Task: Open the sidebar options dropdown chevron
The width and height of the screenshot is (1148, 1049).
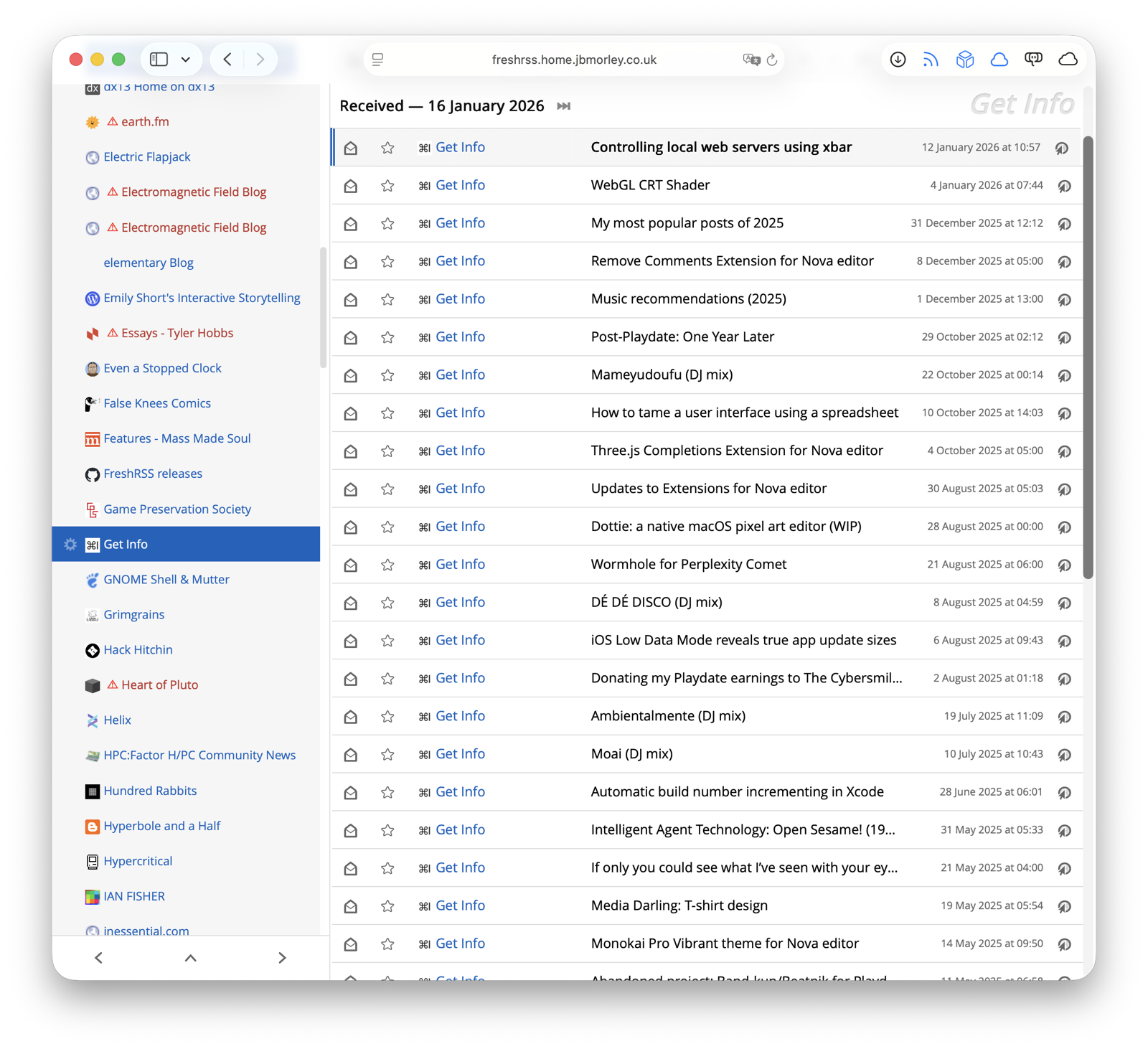Action: 186,60
